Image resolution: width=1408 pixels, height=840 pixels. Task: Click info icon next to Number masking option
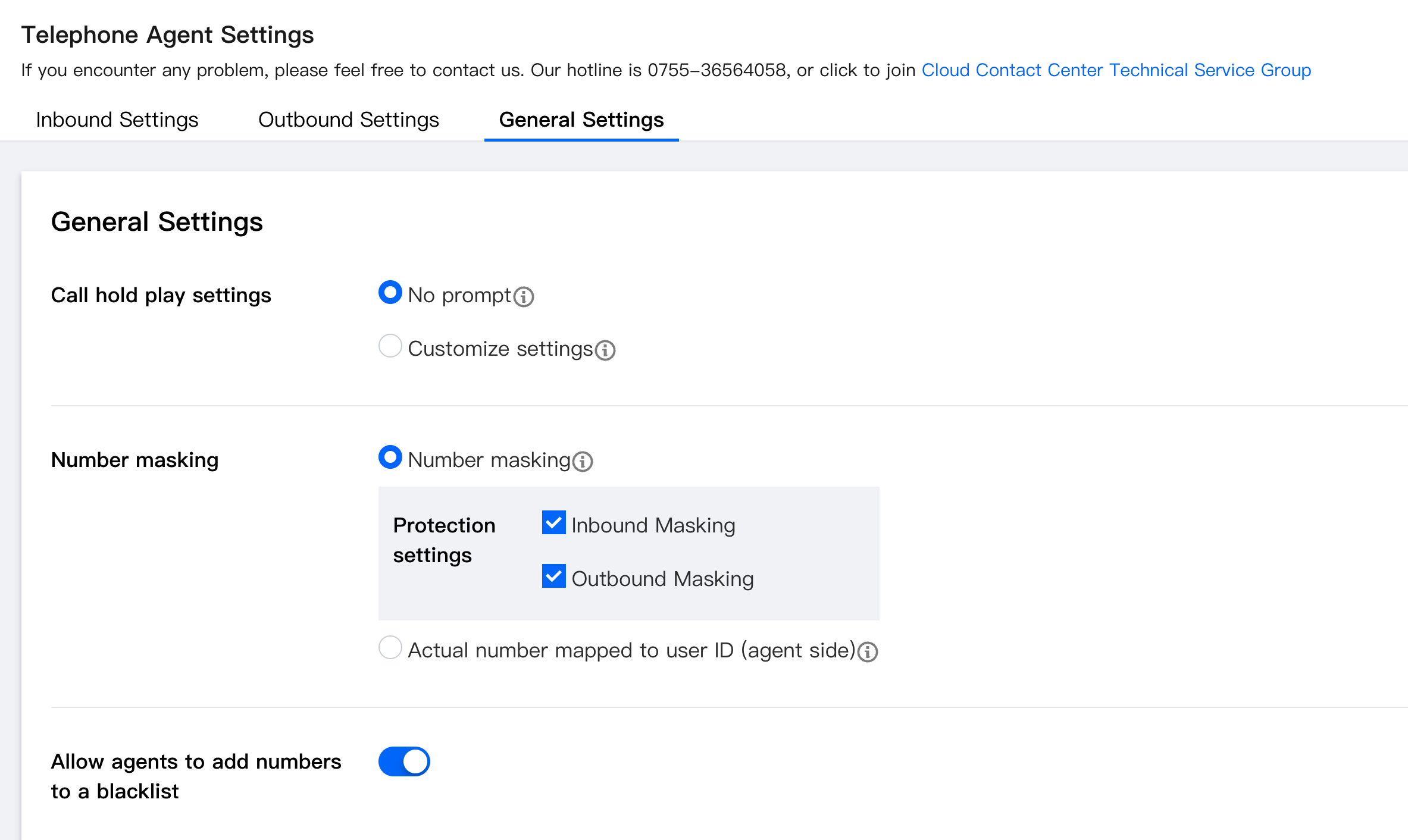[583, 461]
